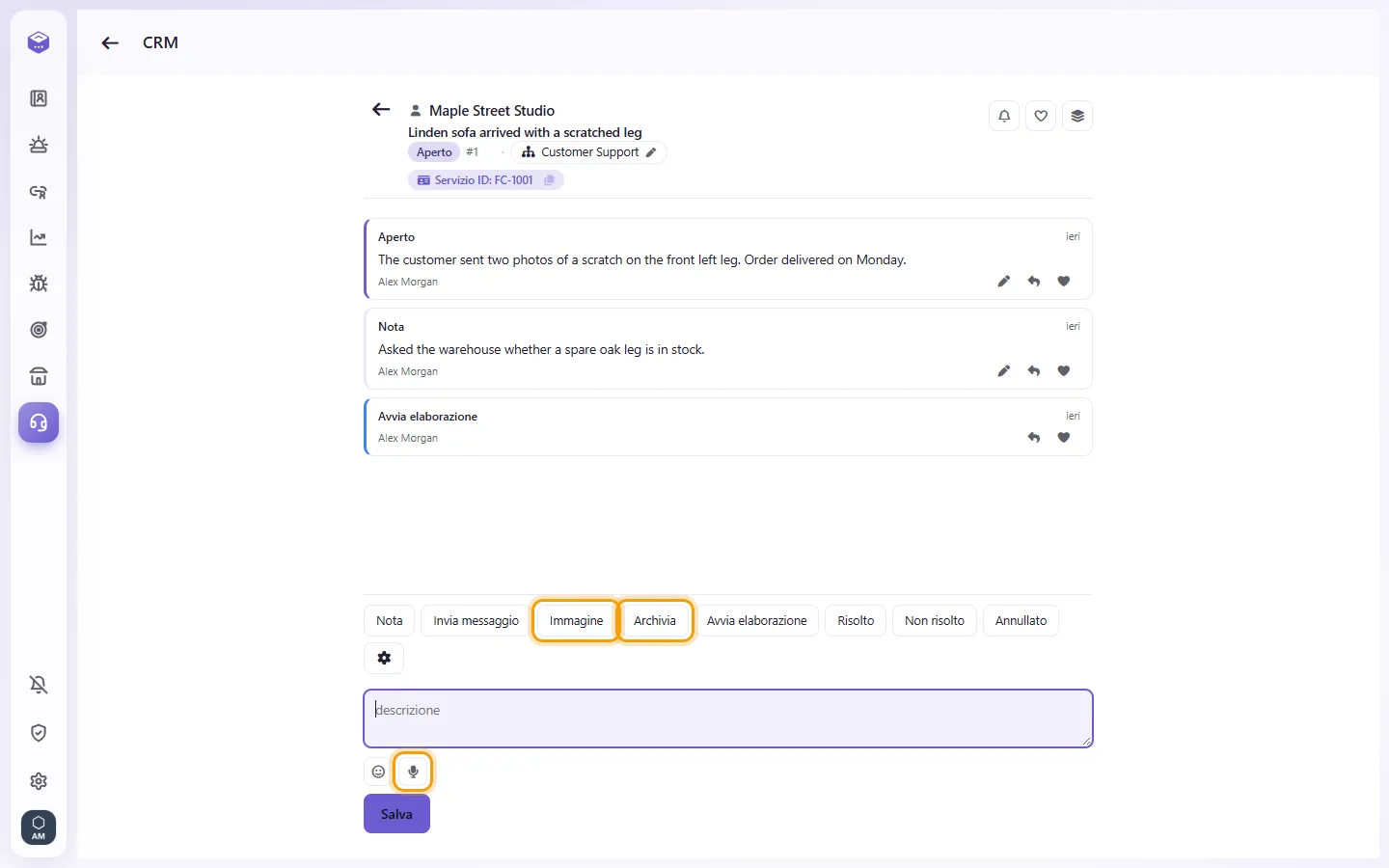
Task: Open the gear settings below the action buttons
Action: (x=384, y=658)
